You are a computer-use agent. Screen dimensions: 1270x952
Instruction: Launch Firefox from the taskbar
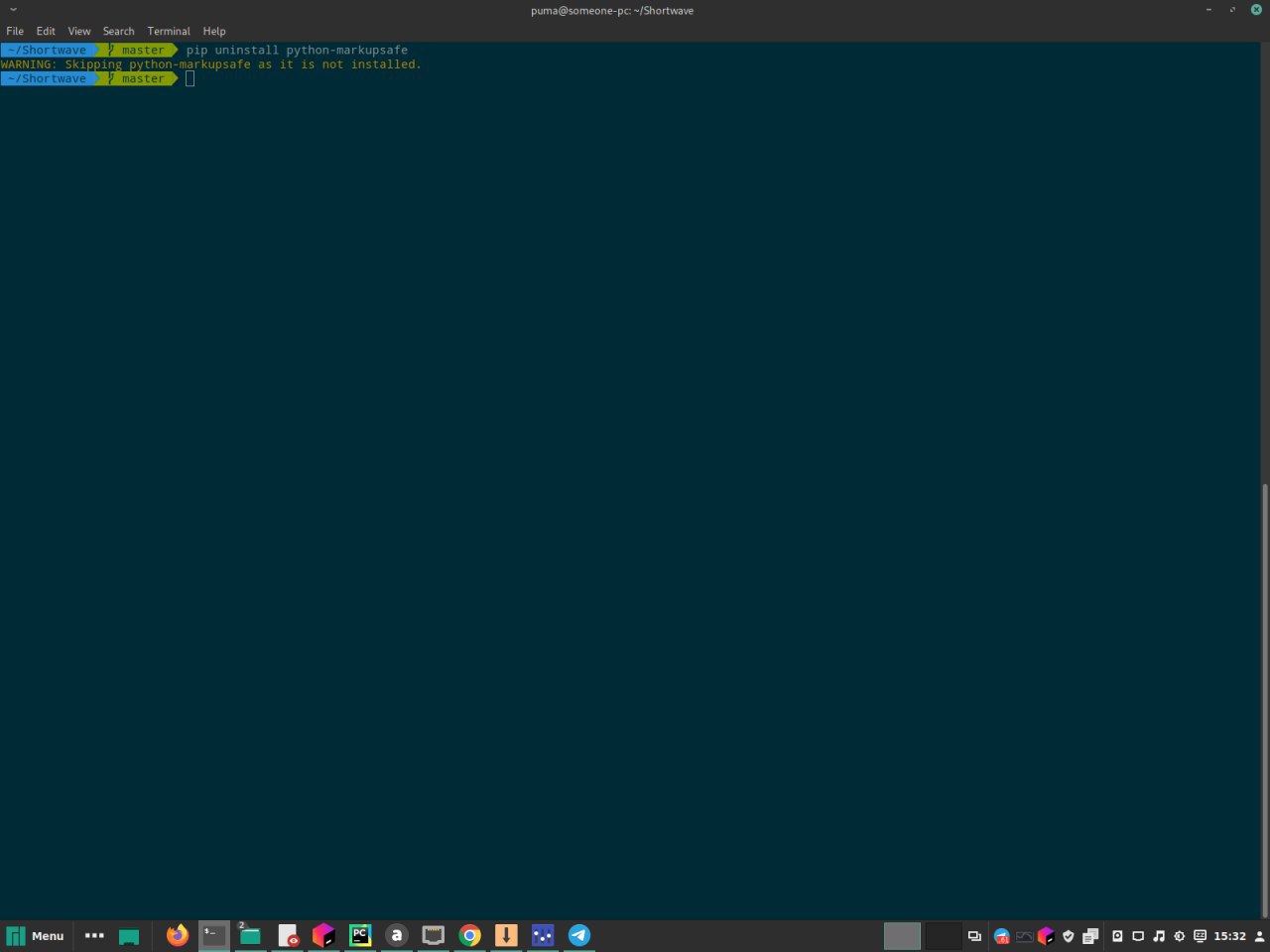click(178, 935)
